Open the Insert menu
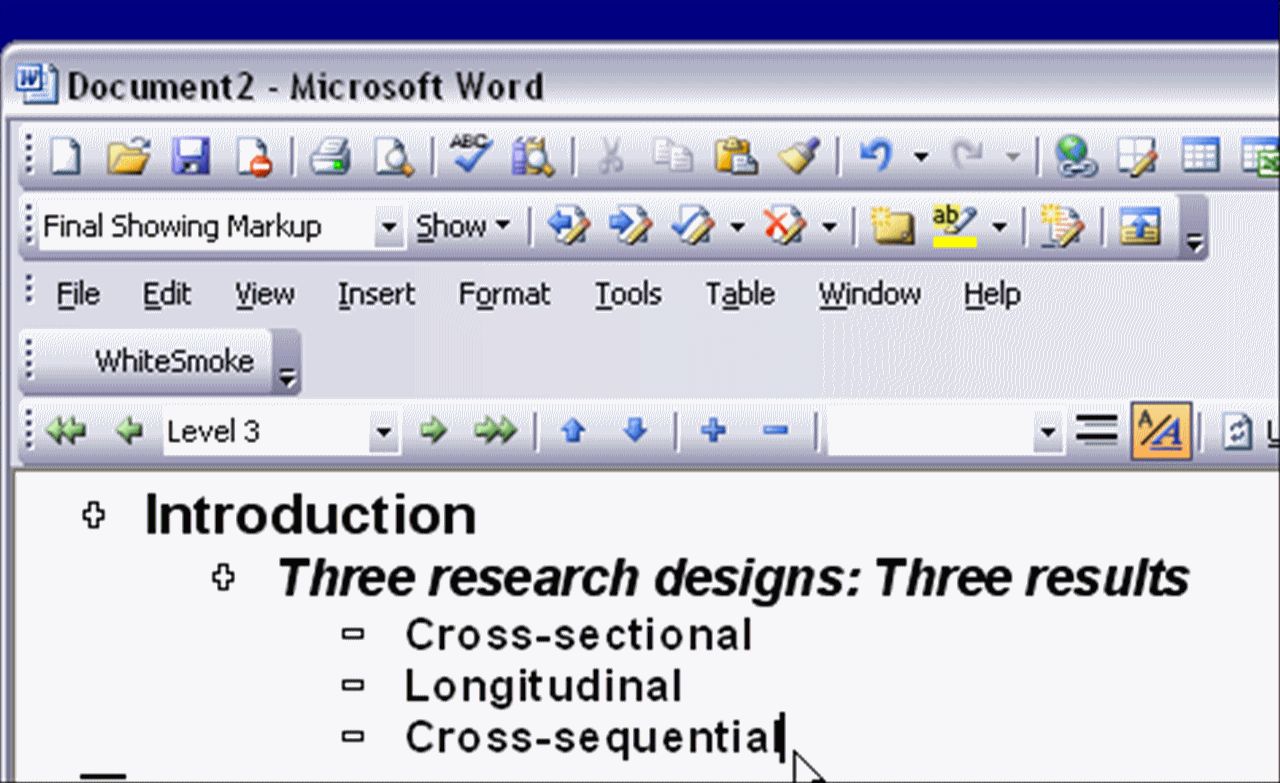This screenshot has height=783, width=1280. [376, 294]
